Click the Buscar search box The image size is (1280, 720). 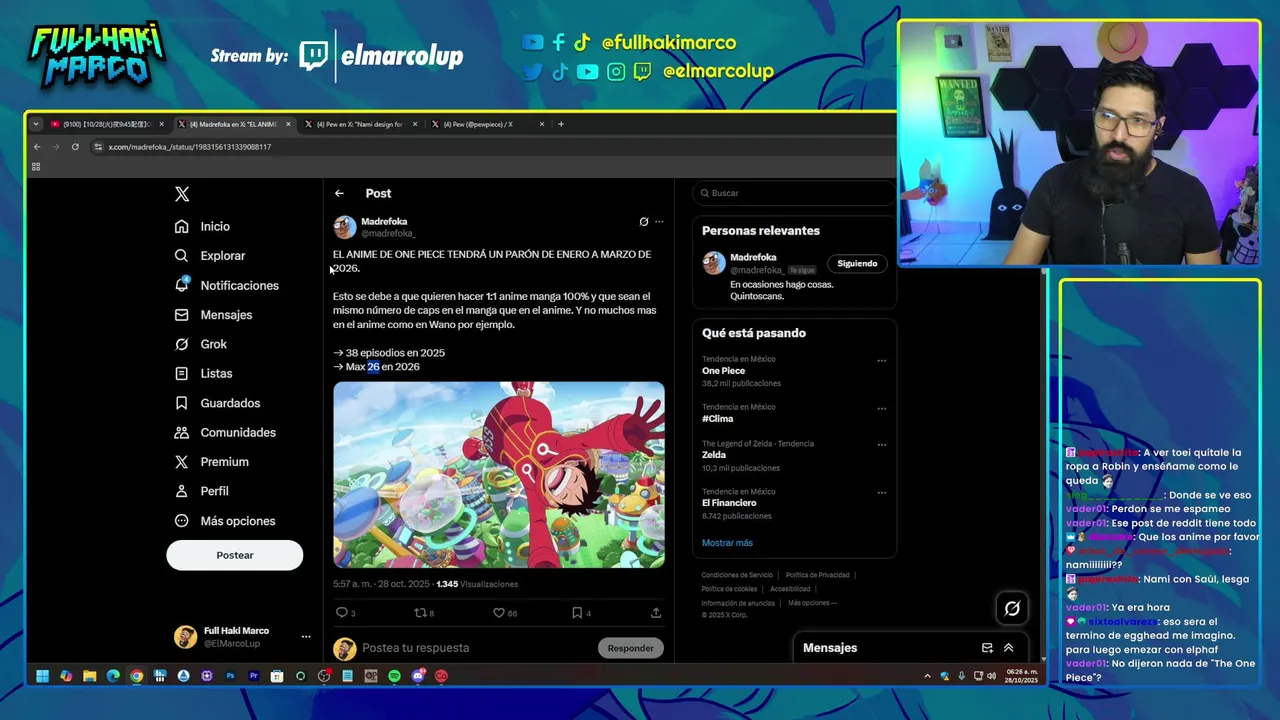794,193
